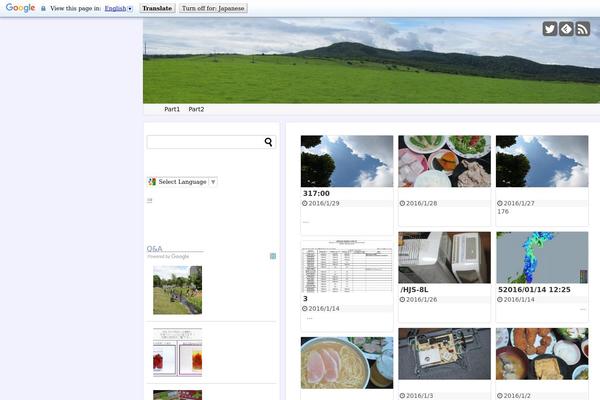Open the fried food meal thumbnail dated 2016/1/2
Screen dimensions: 600x400
542,354
